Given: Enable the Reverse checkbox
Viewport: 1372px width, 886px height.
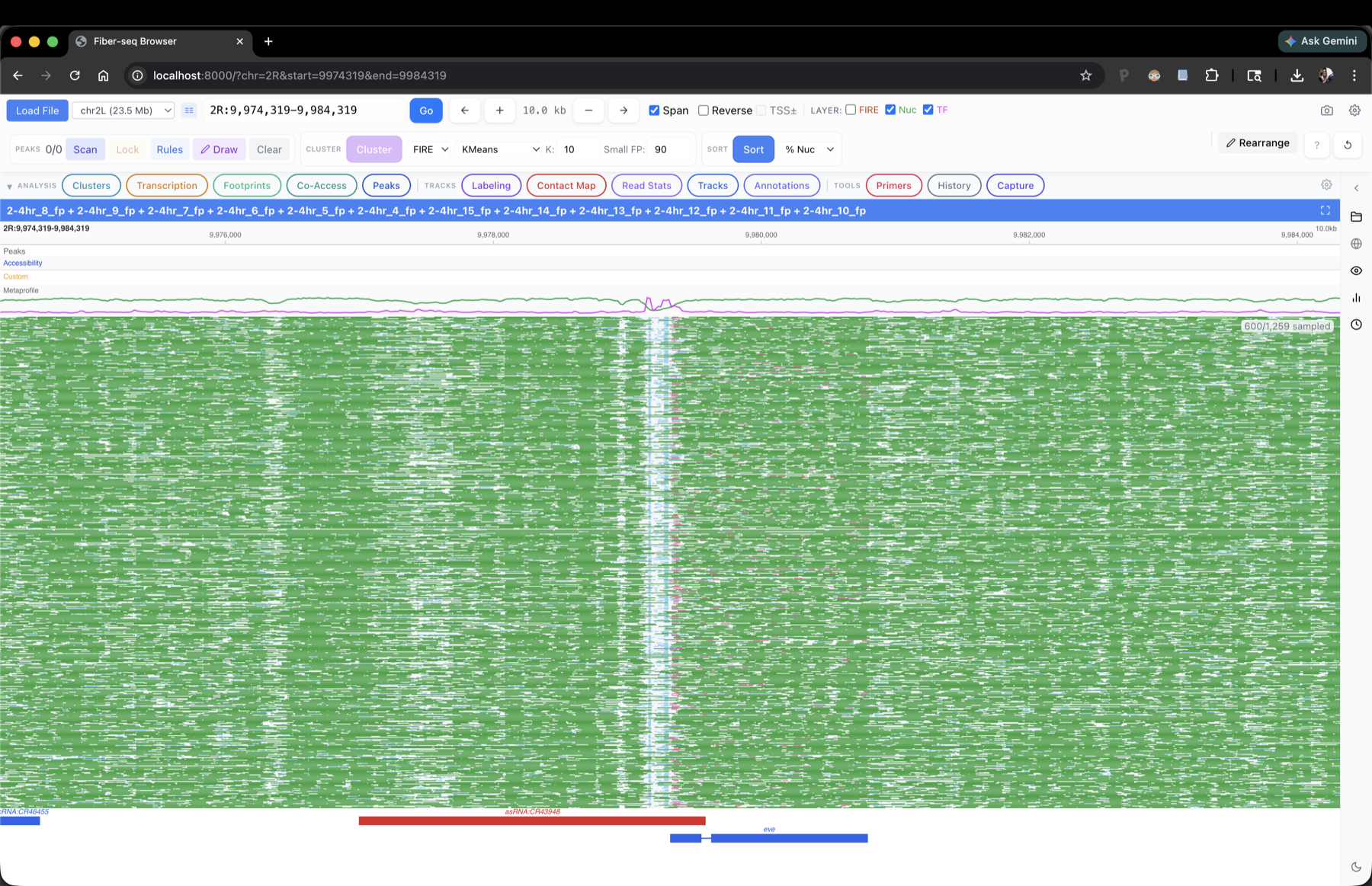Looking at the screenshot, I should click(704, 110).
